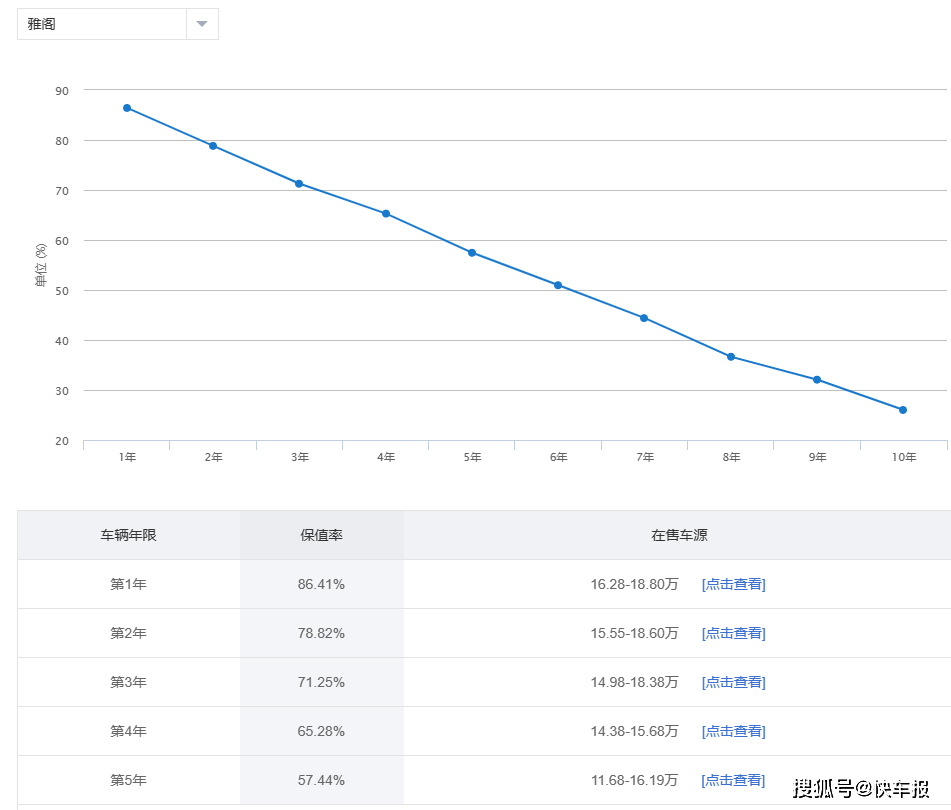The width and height of the screenshot is (951, 810).
Task: Select the 3年 data point on chart
Action: point(299,184)
